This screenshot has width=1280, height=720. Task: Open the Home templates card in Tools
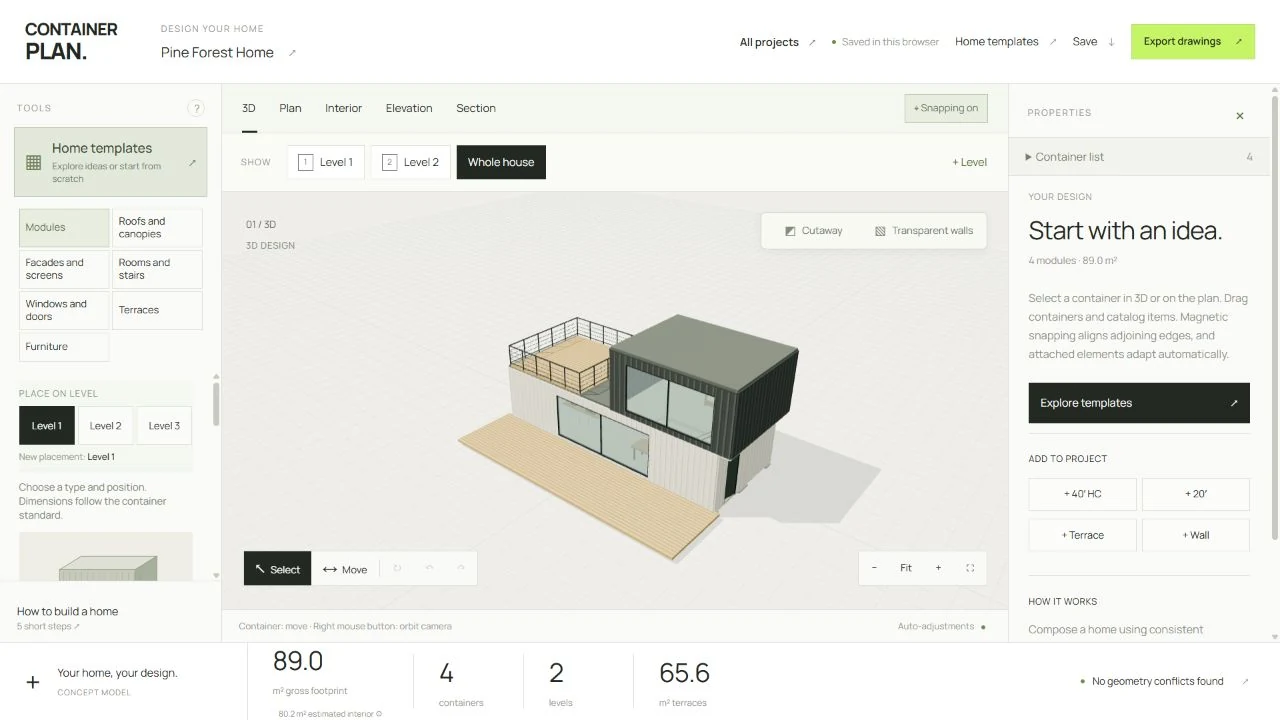click(111, 162)
